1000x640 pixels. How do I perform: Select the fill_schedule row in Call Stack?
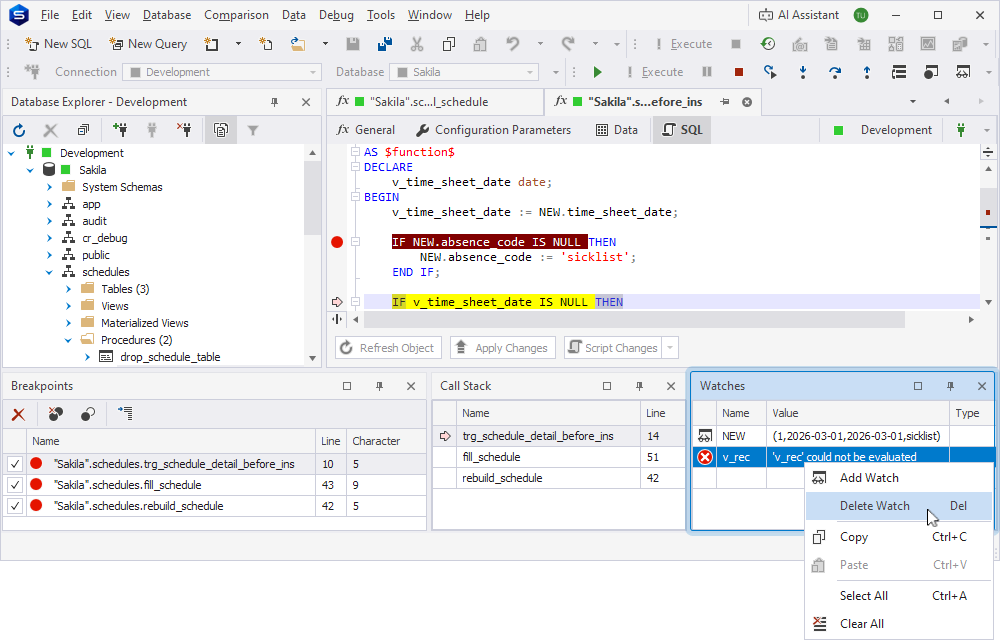(x=559, y=457)
